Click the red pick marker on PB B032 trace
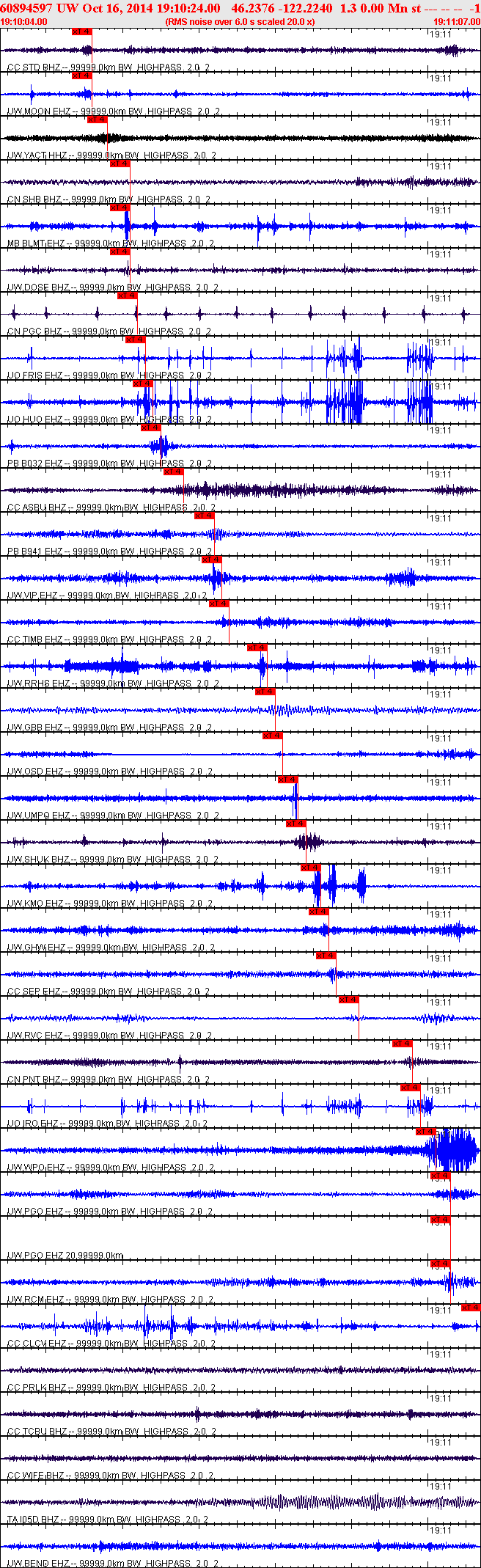The width and height of the screenshot is (481, 1568). click(150, 428)
